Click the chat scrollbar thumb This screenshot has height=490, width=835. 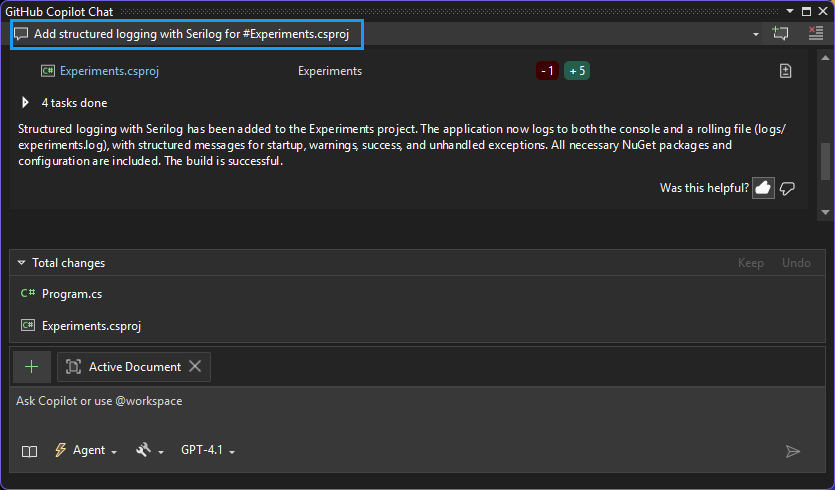pyautogui.click(x=825, y=161)
